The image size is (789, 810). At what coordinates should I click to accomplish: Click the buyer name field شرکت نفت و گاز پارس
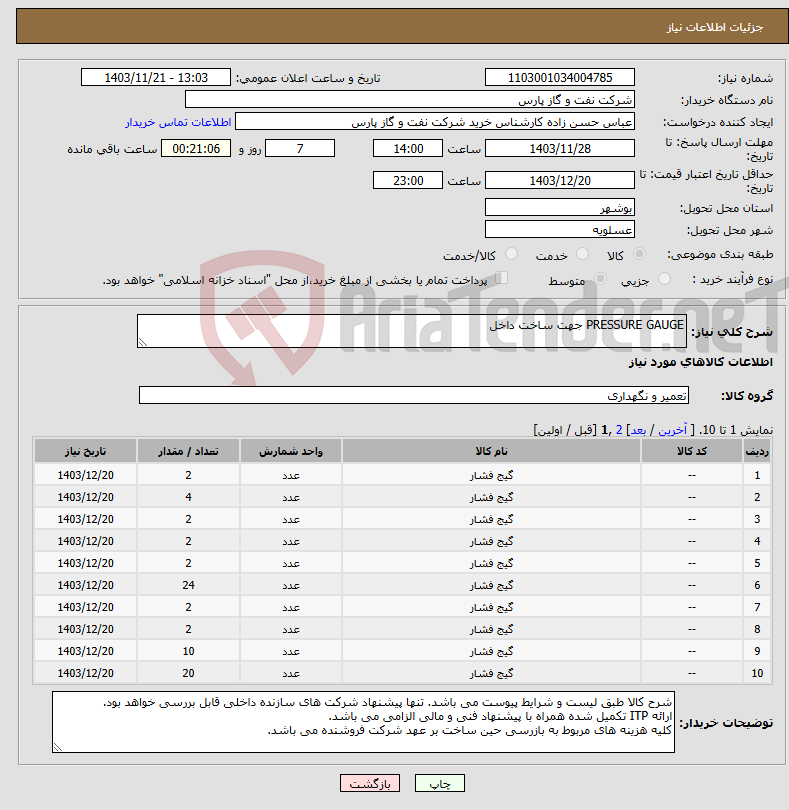click(410, 100)
